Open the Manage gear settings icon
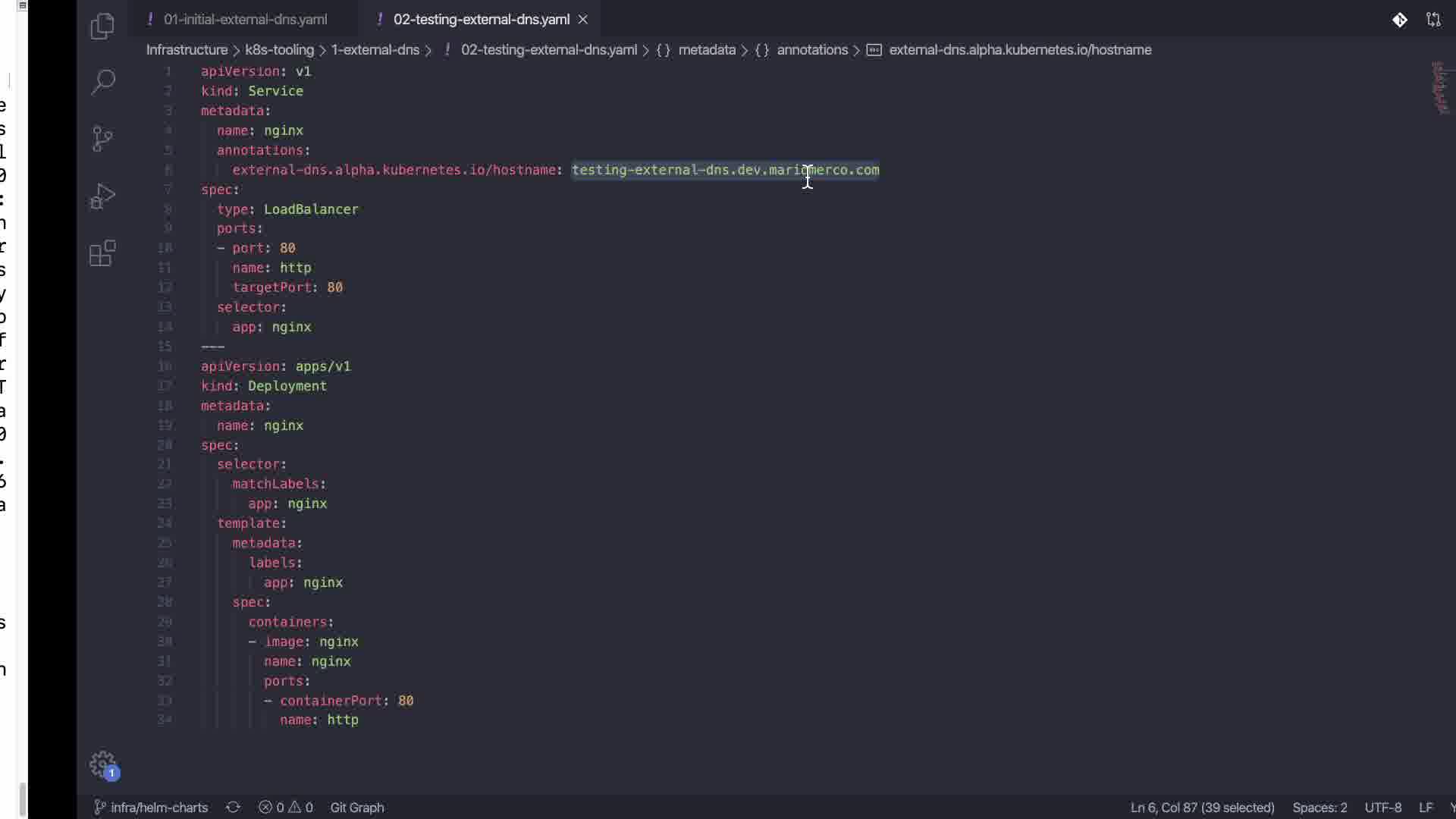The height and width of the screenshot is (819, 1456). (x=103, y=764)
